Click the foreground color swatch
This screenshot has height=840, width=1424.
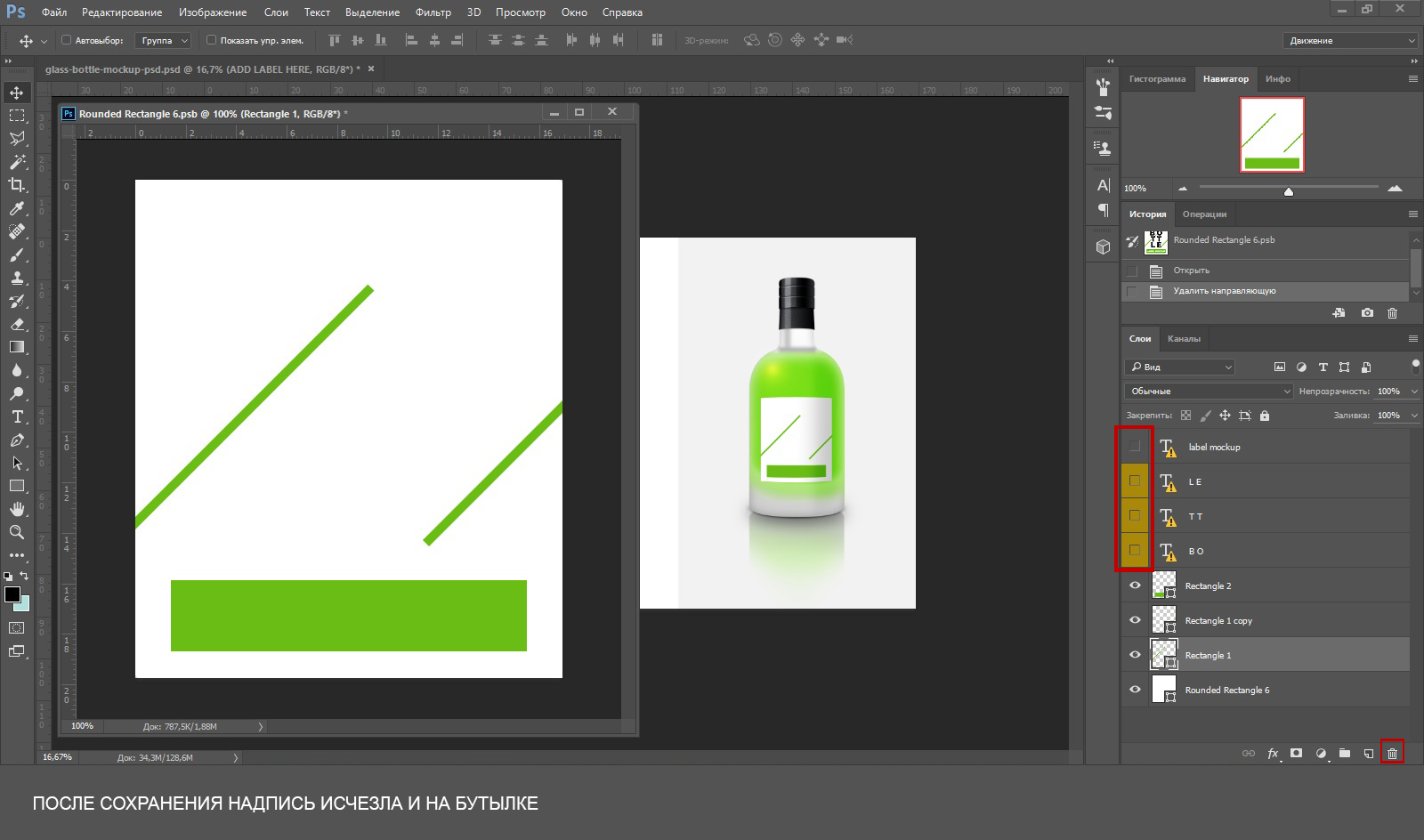12,594
